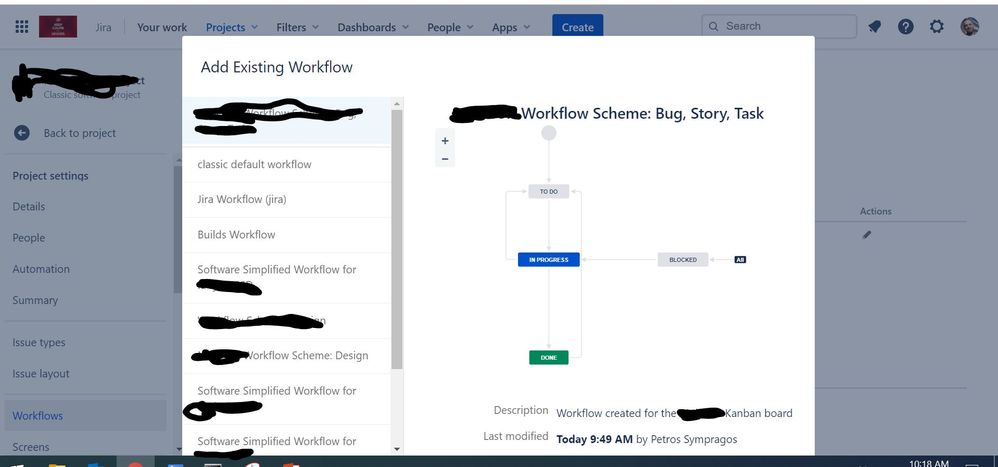Click inside the Search field
Screen dimensions: 998x467
779,27
